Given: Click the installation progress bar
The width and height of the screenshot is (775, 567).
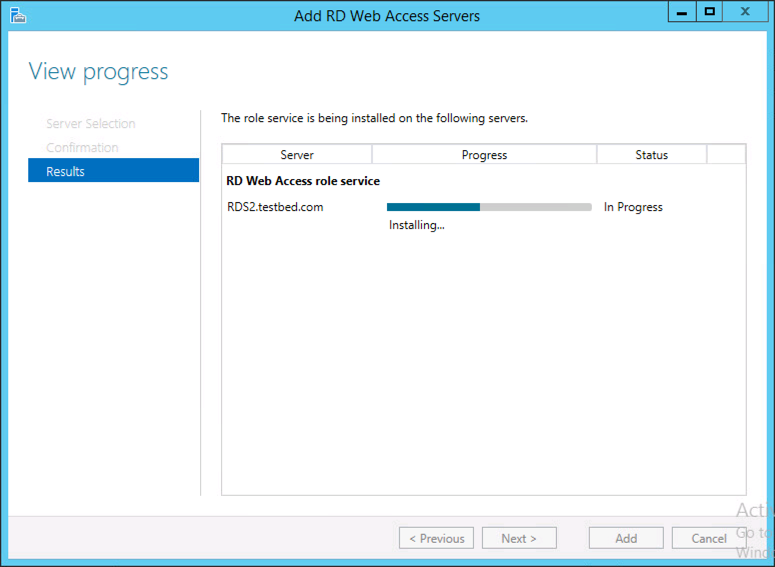Looking at the screenshot, I should point(489,207).
